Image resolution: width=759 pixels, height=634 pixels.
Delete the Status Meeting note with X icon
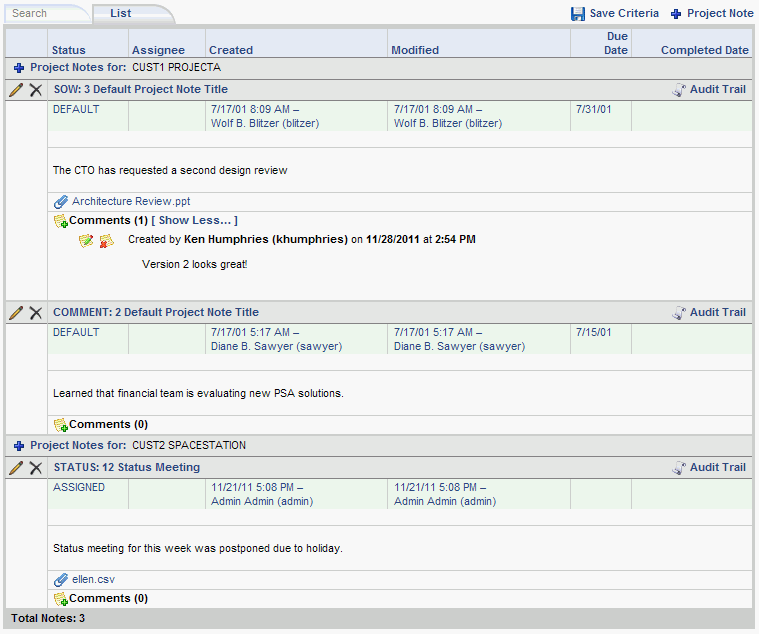[x=36, y=468]
